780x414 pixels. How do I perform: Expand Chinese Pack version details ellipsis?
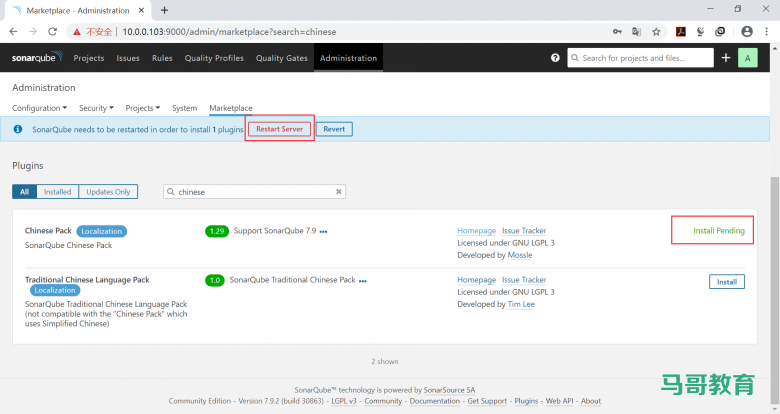pos(323,231)
